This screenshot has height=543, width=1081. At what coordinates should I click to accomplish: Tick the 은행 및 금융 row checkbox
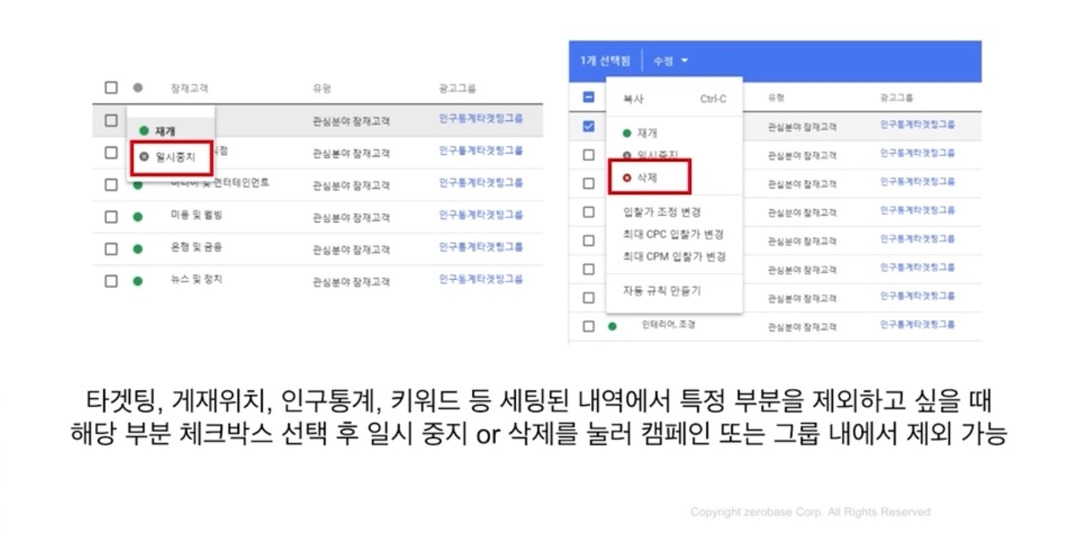coord(111,249)
